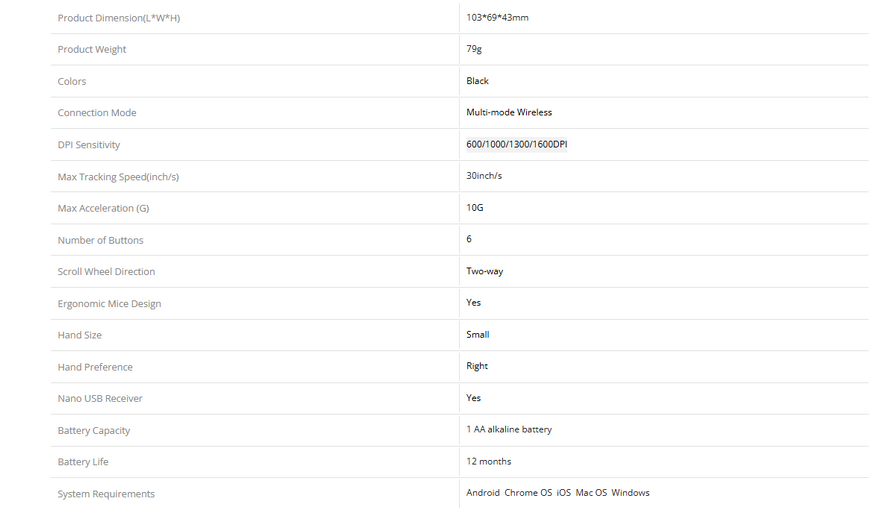Click the 12 months battery life value
Viewport: 876px width, 508px height.
point(488,462)
